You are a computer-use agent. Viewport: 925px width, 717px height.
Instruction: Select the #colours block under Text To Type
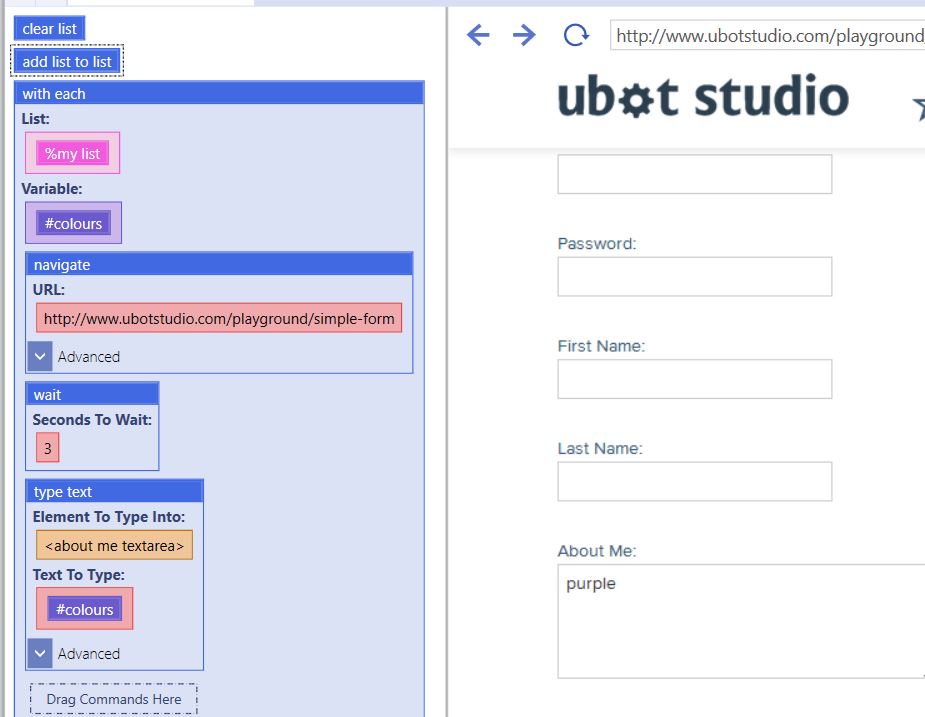click(84, 609)
